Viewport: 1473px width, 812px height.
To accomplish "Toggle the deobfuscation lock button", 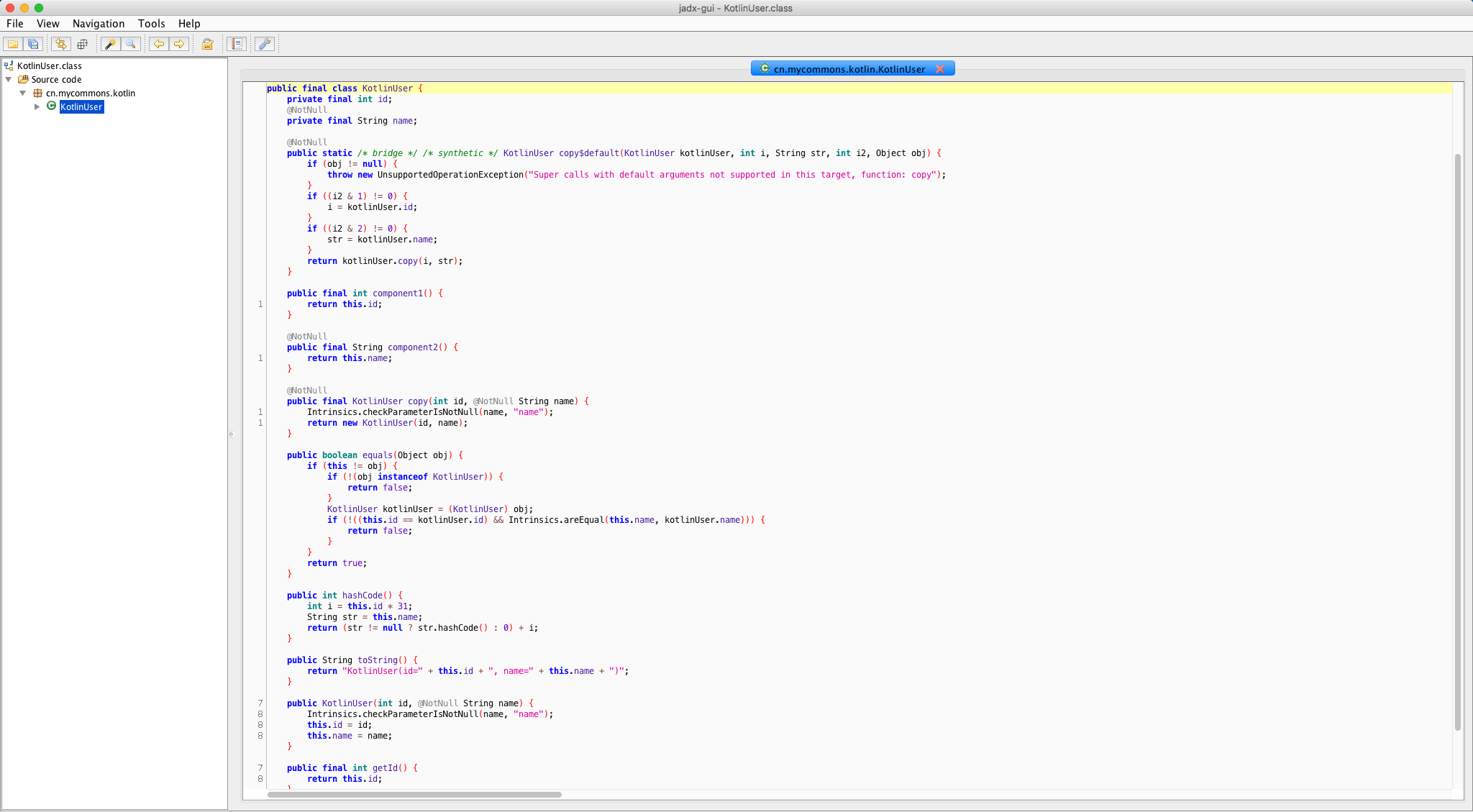I will [x=208, y=44].
